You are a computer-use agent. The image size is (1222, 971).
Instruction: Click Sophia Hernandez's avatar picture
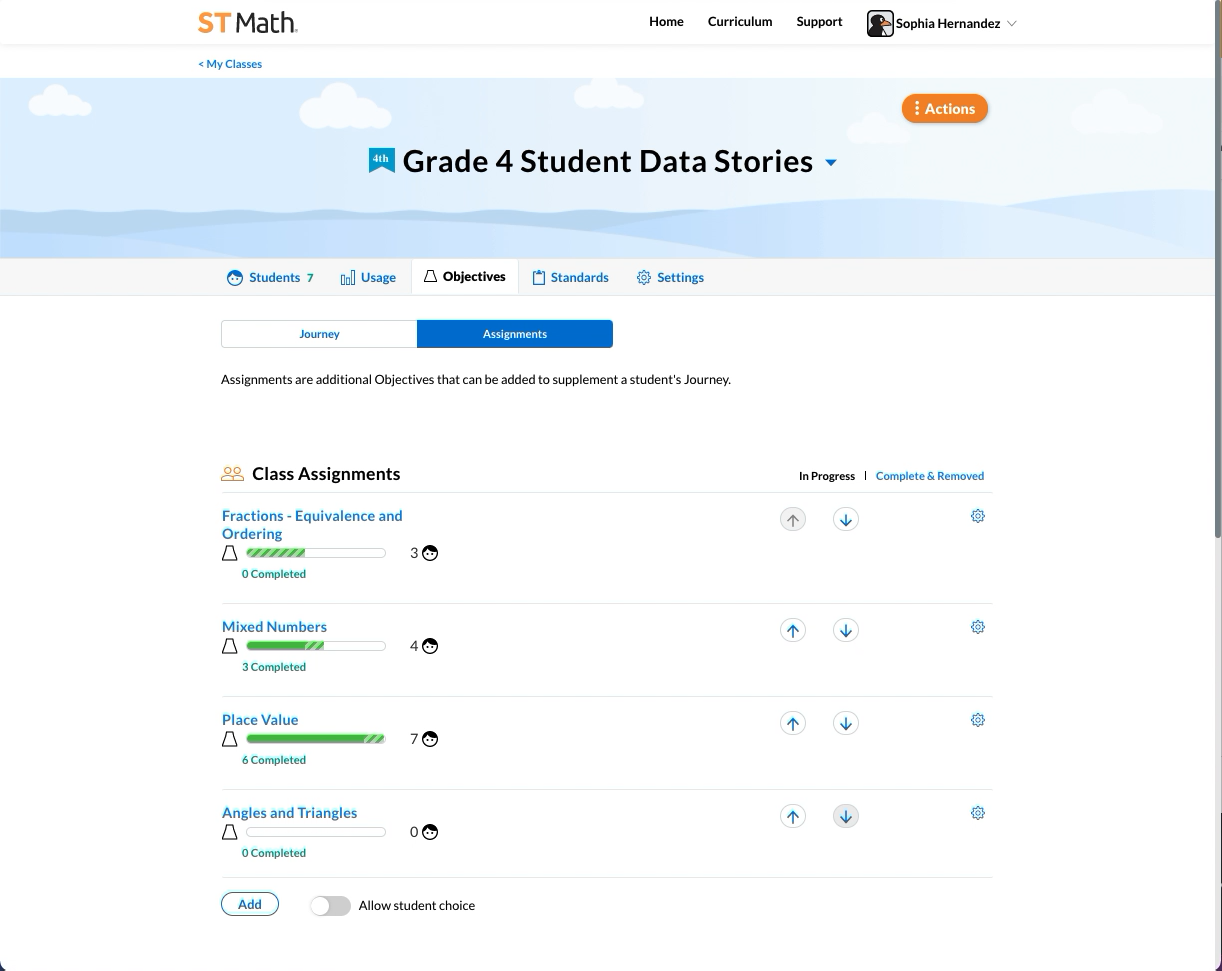coord(879,22)
